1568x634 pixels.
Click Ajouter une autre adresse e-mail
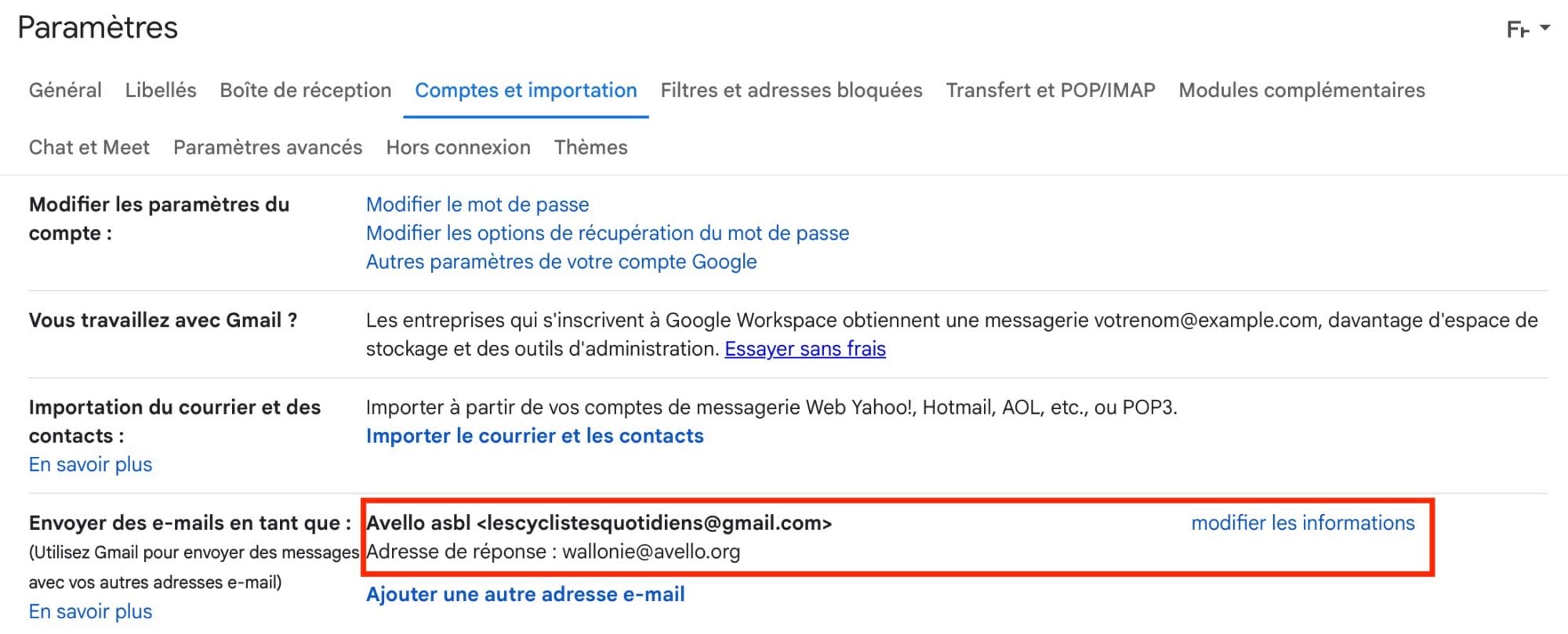coord(524,594)
